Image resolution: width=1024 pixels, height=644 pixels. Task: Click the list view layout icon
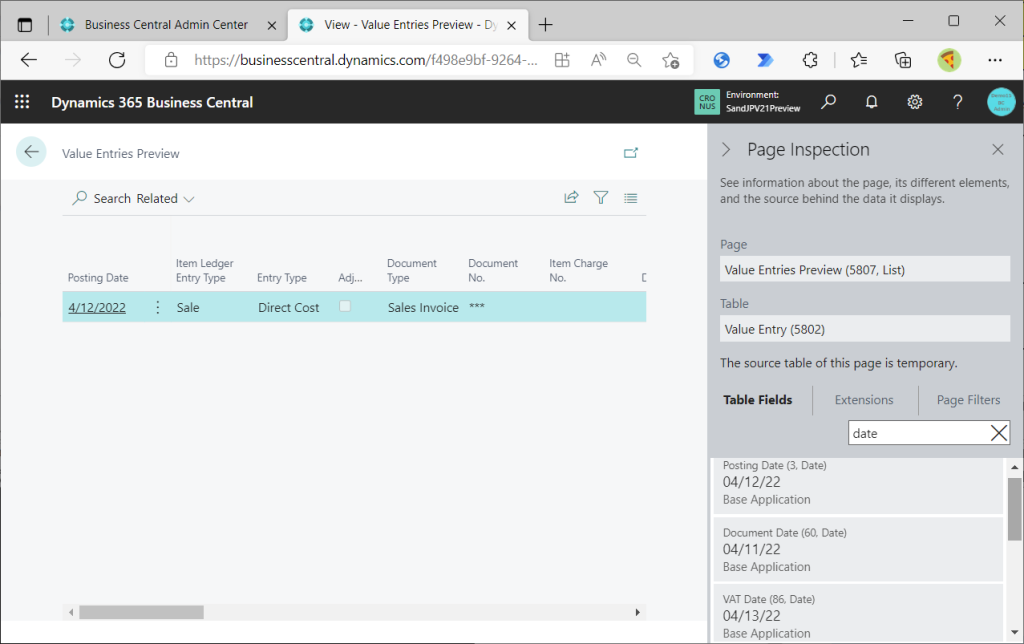click(x=630, y=198)
